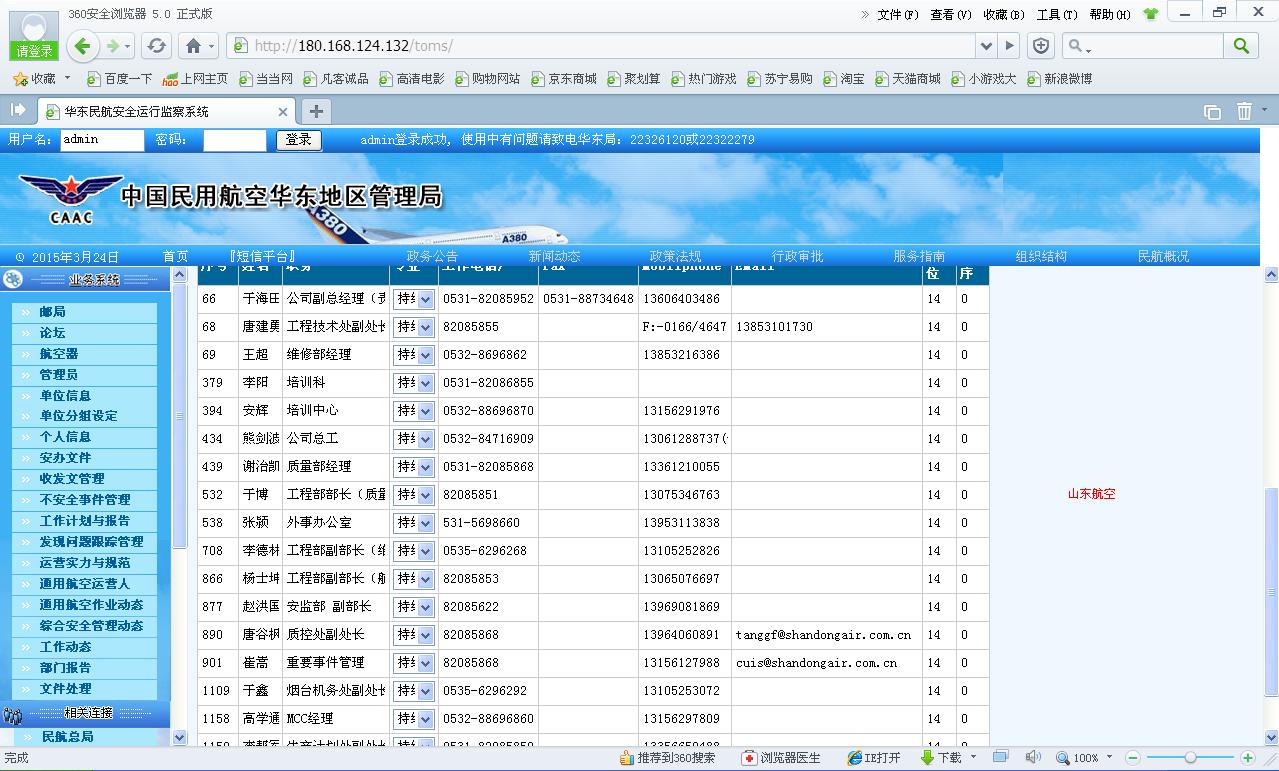Open the 文件(F) menu

click(x=897, y=14)
